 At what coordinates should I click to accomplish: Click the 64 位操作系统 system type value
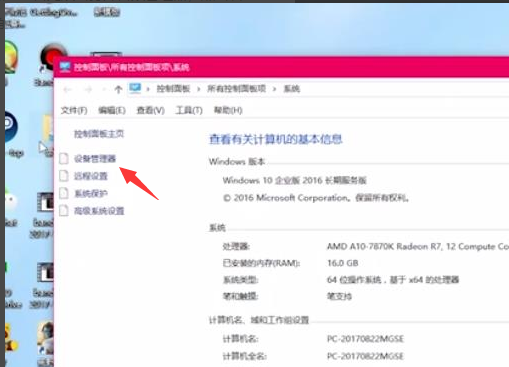393,280
